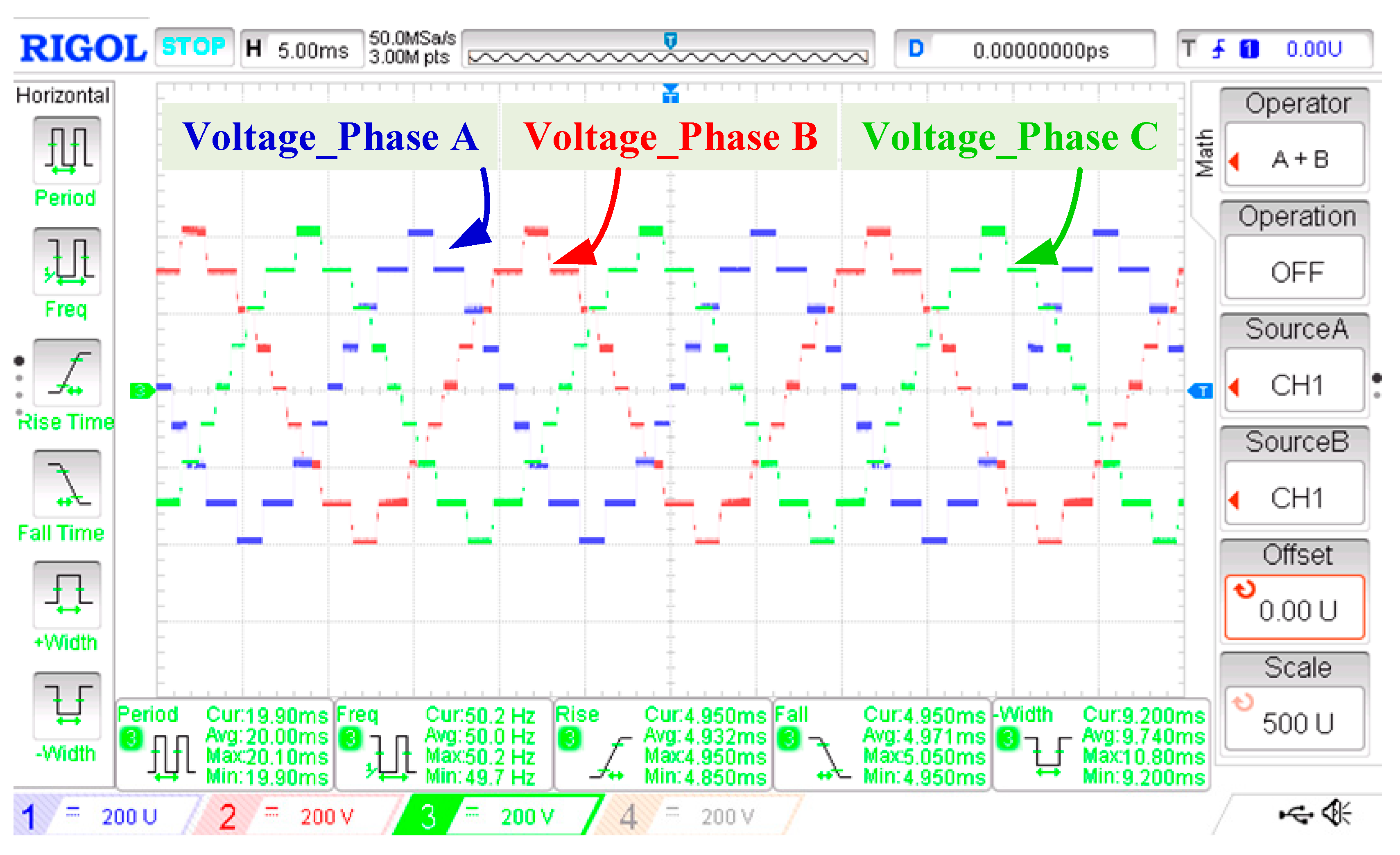Click the 50.0MSa/s sample rate text

[x=412, y=38]
